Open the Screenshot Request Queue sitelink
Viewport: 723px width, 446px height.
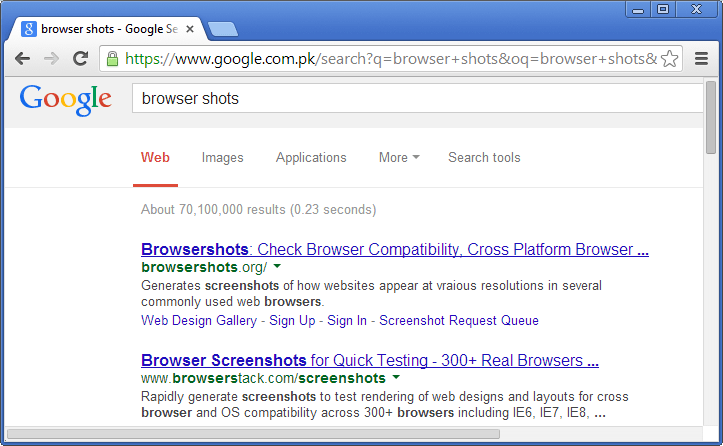click(459, 321)
